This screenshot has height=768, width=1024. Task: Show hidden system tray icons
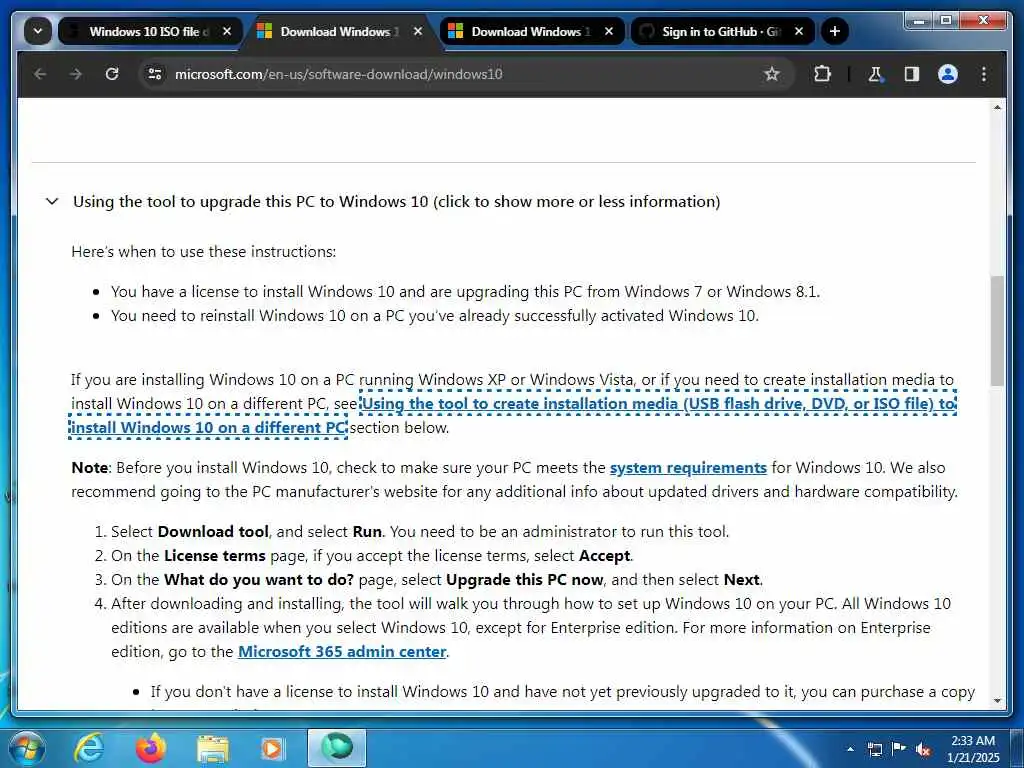[850, 749]
